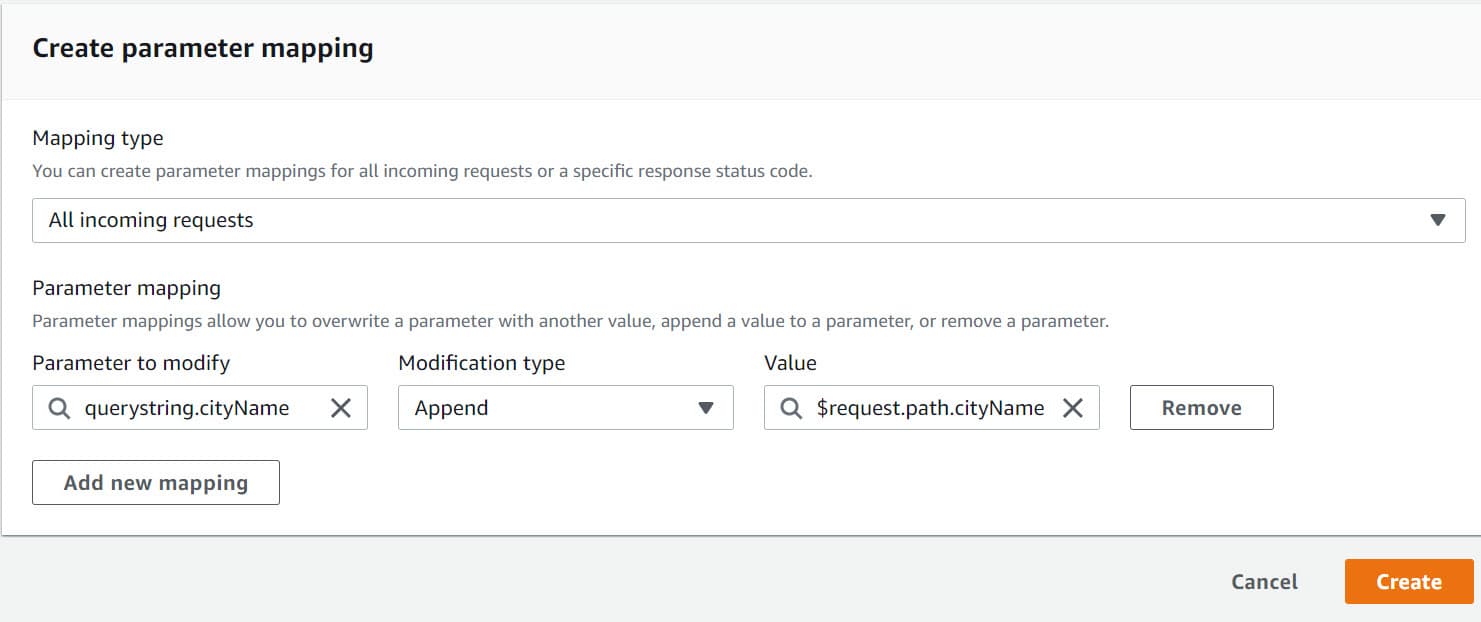Click the Cancel link
1481x622 pixels.
click(x=1263, y=581)
